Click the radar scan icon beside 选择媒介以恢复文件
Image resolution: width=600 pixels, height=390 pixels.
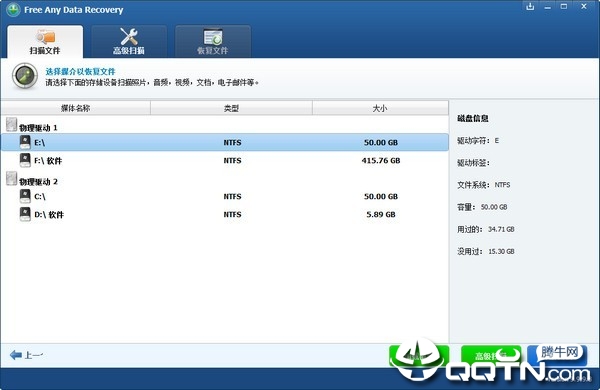point(25,76)
